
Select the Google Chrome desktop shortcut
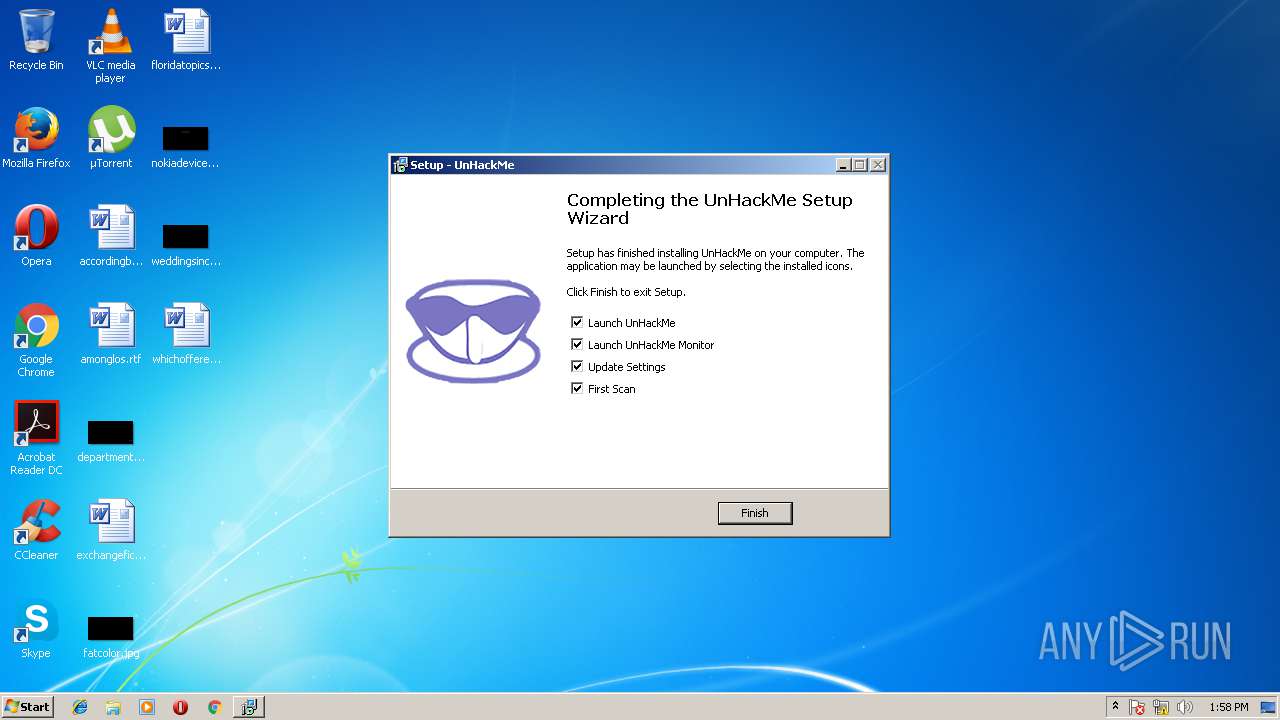[36, 340]
